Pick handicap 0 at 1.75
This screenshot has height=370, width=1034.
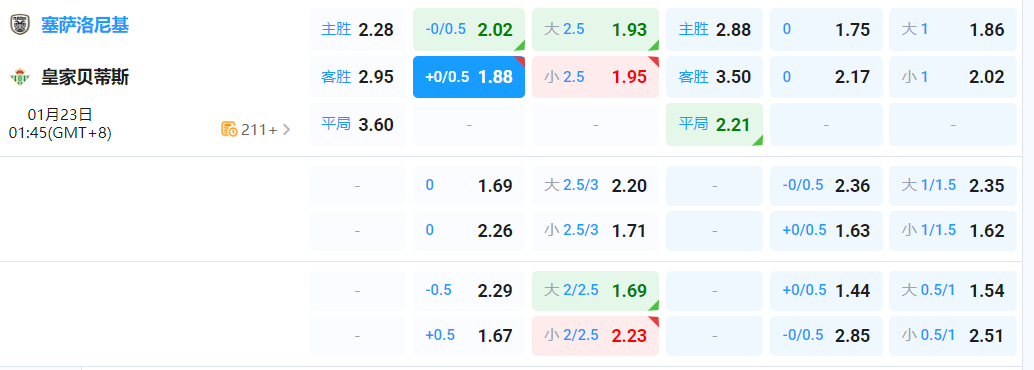pyautogui.click(x=826, y=29)
